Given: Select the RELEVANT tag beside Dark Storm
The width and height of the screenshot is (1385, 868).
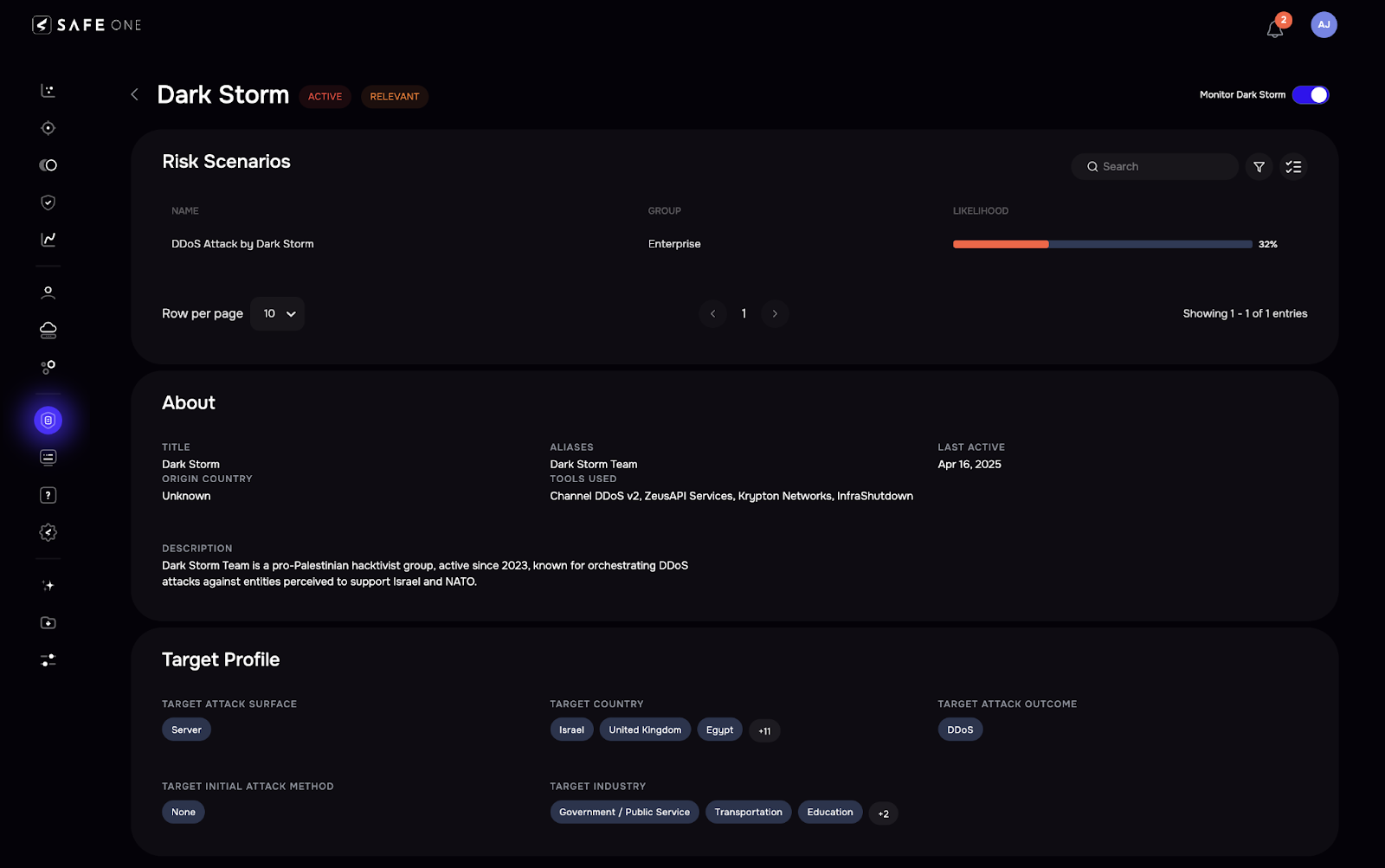Looking at the screenshot, I should 394,96.
